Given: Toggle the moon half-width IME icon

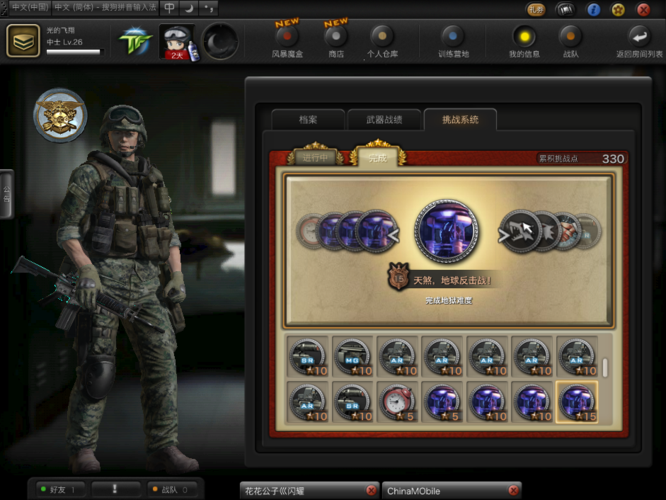Looking at the screenshot, I should (x=189, y=8).
